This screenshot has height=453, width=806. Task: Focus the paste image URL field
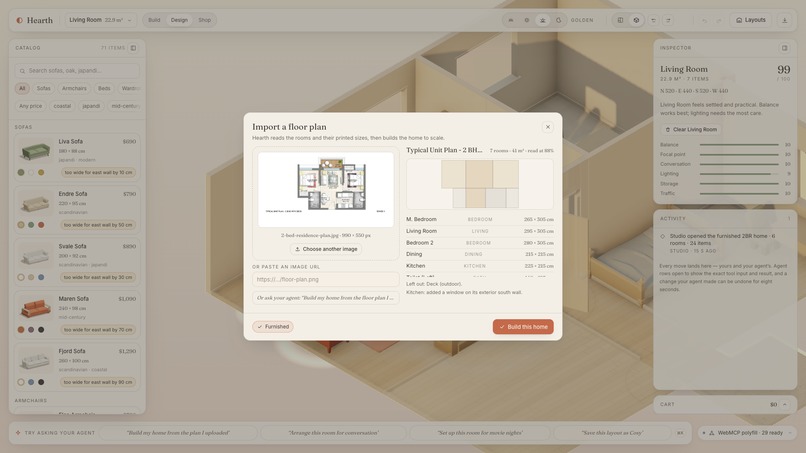pos(325,279)
